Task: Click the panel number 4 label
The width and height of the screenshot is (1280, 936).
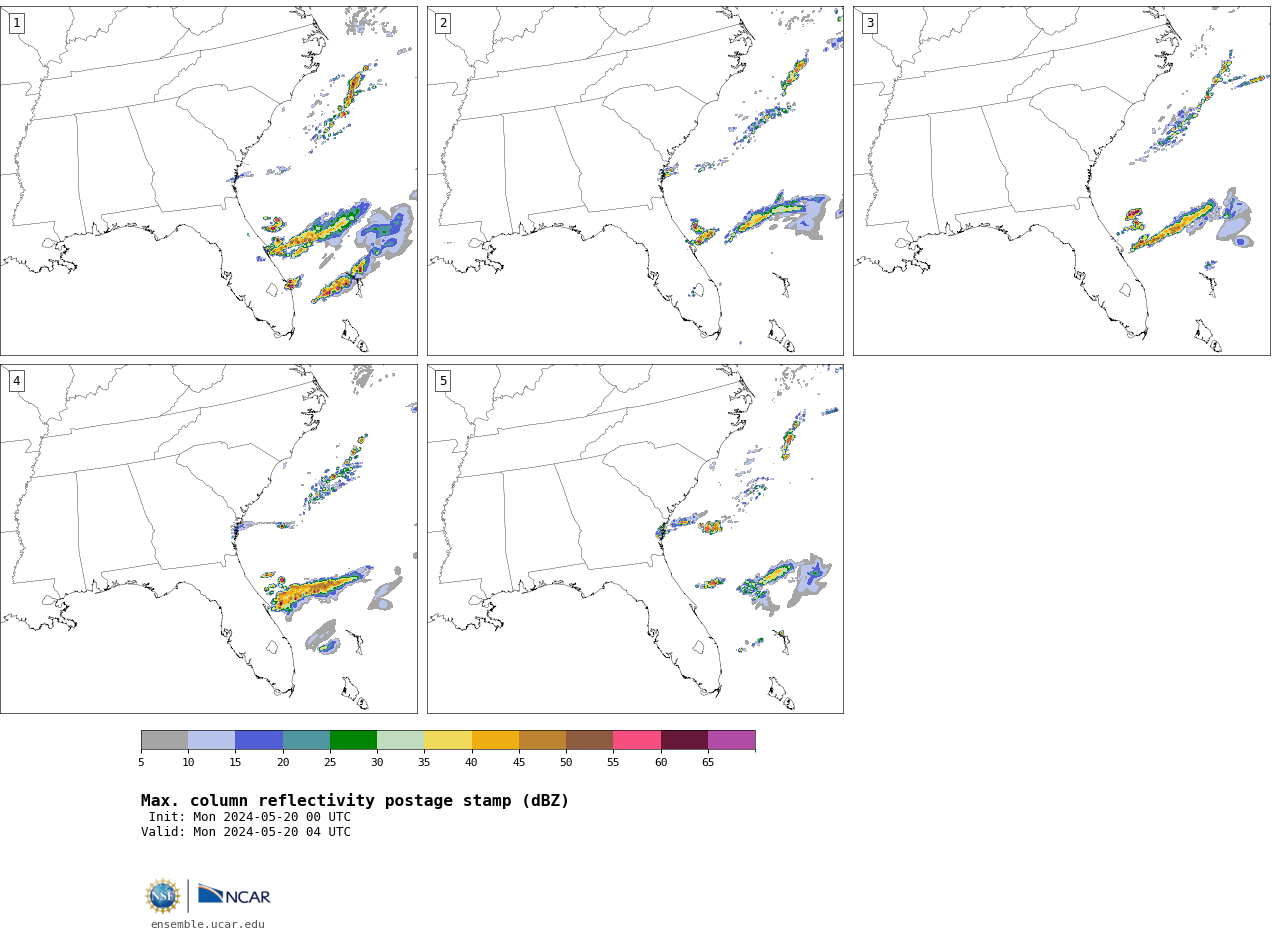Action: 16,381
